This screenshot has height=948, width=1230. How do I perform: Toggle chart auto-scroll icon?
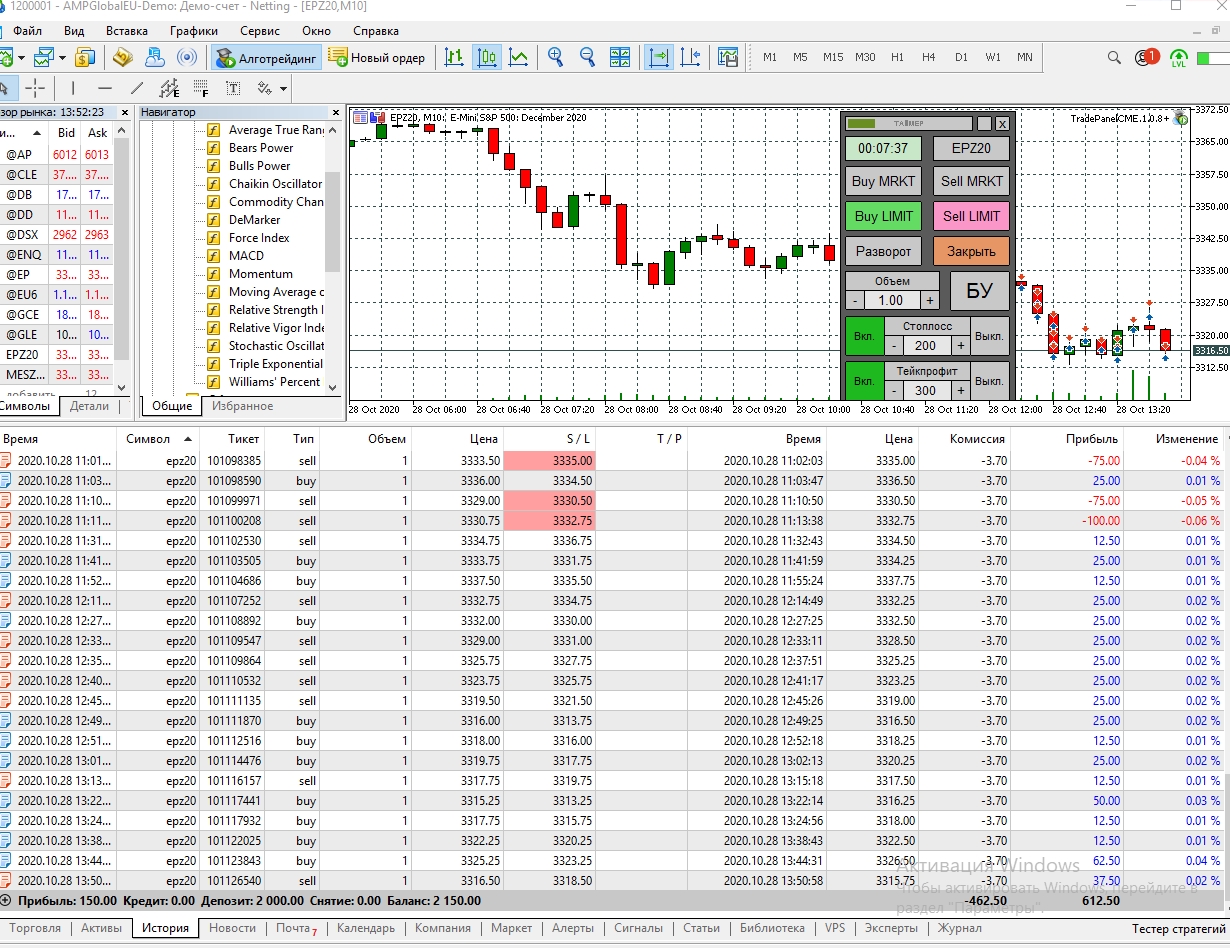coord(658,58)
